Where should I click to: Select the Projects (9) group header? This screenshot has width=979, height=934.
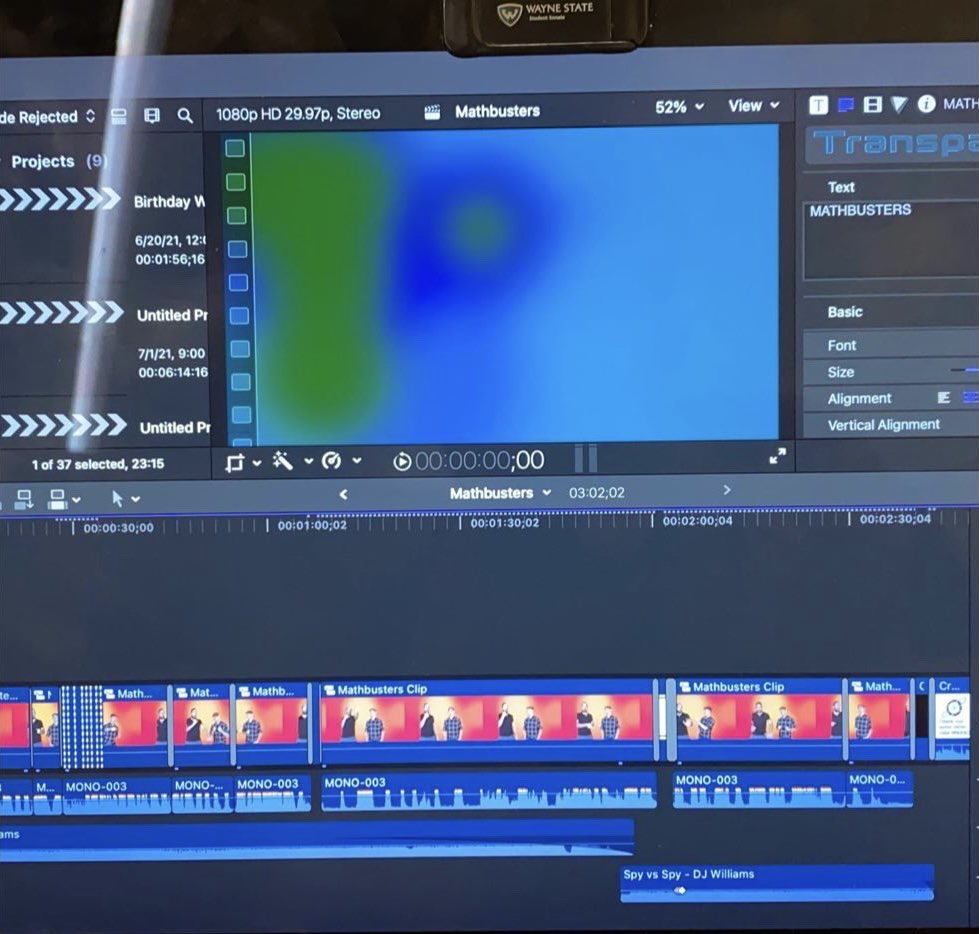(59, 162)
